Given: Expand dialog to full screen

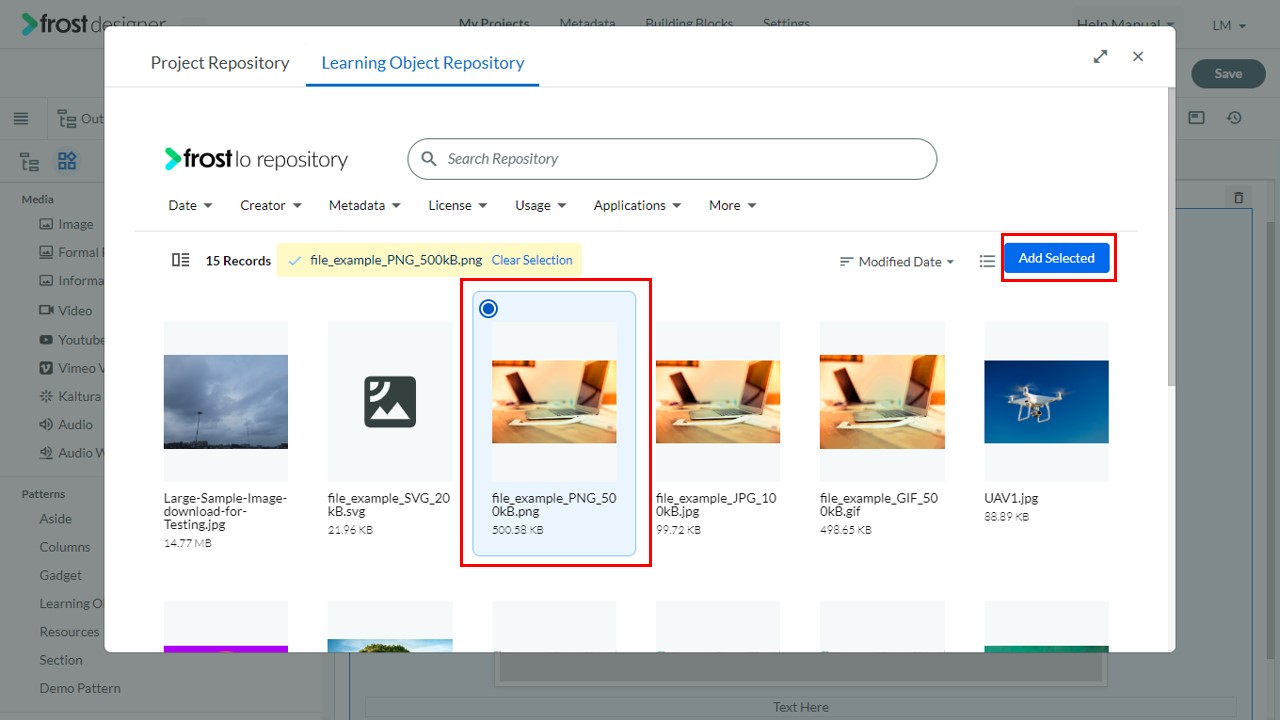Looking at the screenshot, I should pyautogui.click(x=1100, y=57).
